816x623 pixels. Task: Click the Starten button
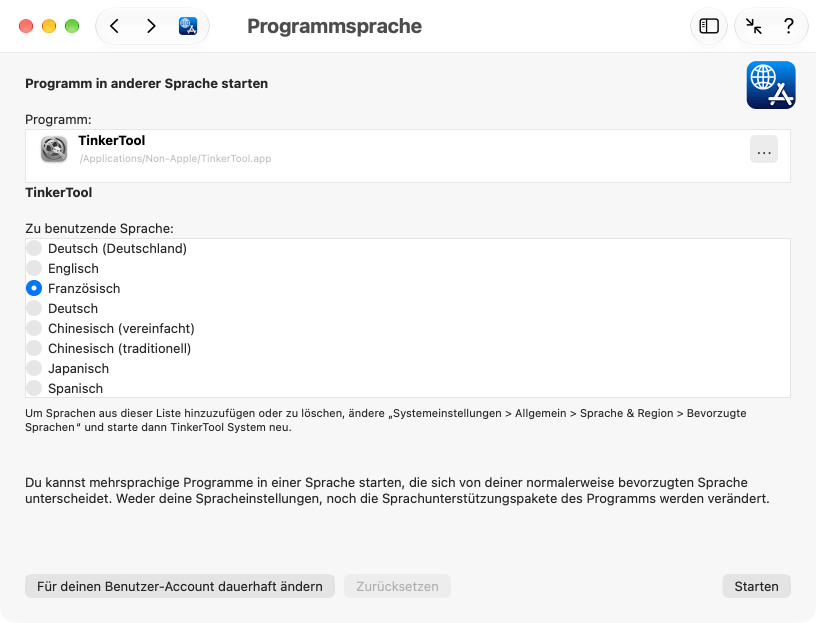tap(756, 586)
